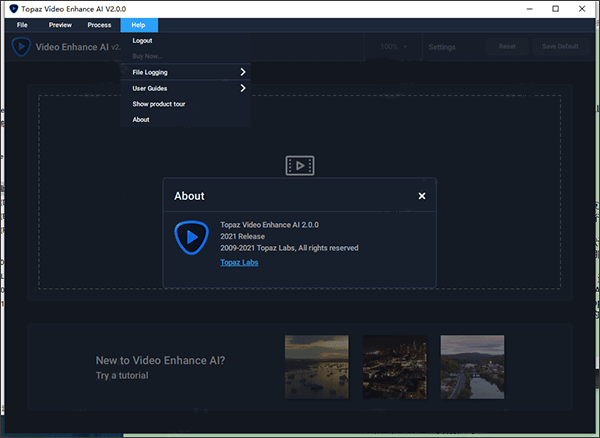Screen dimensions: 600x438
Task: Click the New to Video Enhance AI? heading
Action: pyautogui.click(x=160, y=360)
